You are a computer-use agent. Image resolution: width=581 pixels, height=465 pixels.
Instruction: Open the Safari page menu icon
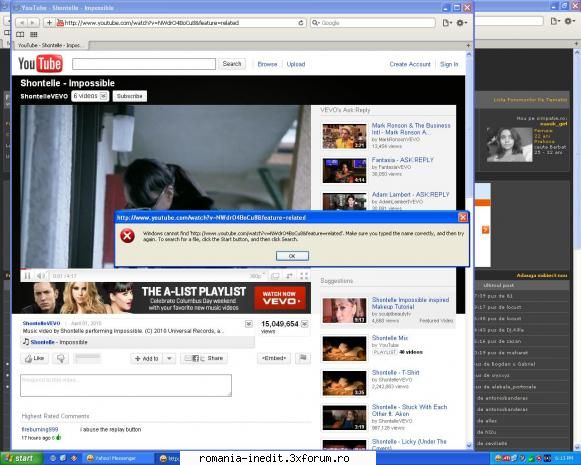[x=447, y=23]
